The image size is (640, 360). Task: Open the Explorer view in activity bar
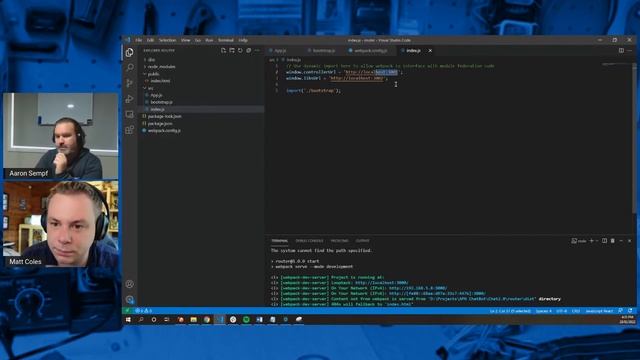[x=130, y=52]
